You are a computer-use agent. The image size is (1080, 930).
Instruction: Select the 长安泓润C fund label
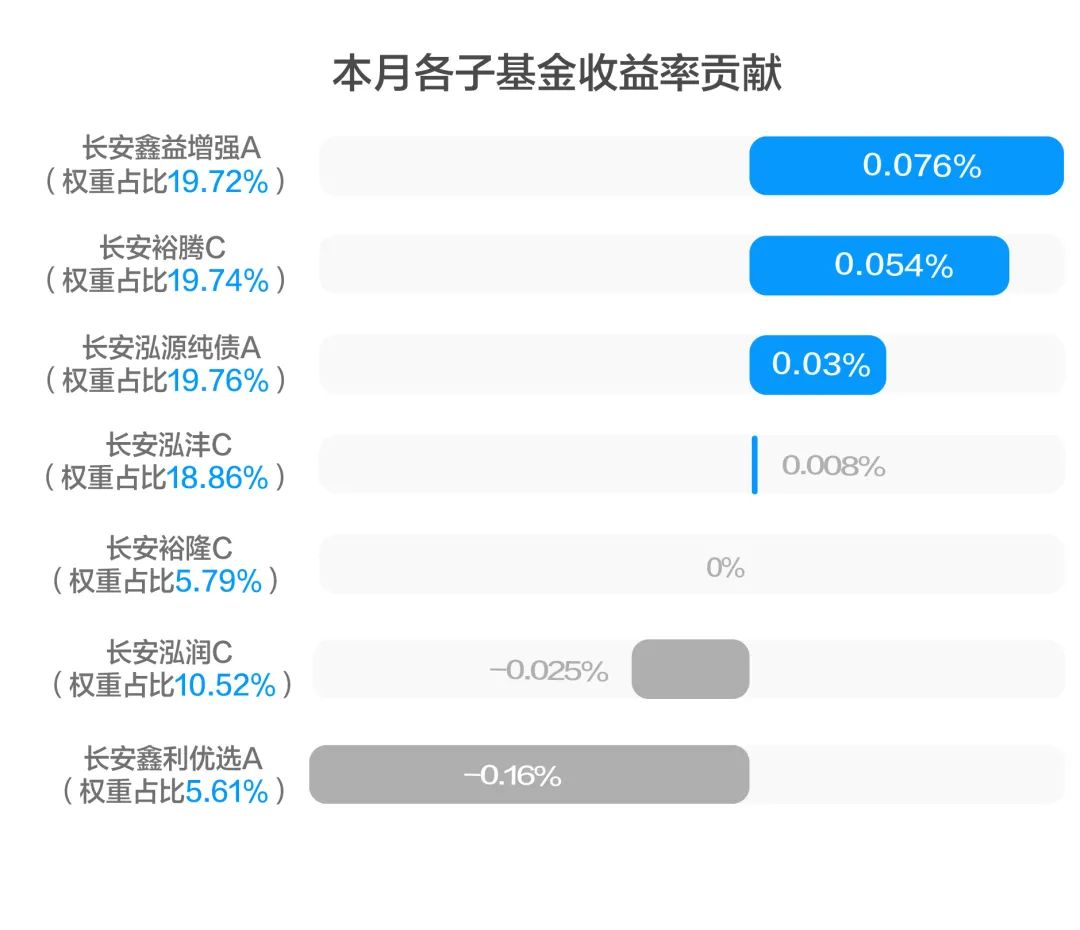[x=169, y=653]
